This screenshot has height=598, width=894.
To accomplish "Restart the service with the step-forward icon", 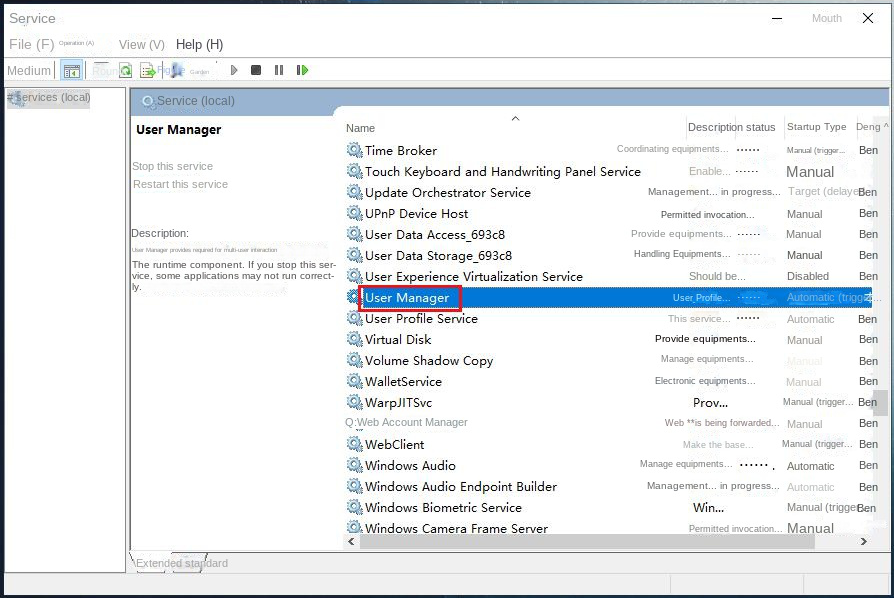I will 302,69.
